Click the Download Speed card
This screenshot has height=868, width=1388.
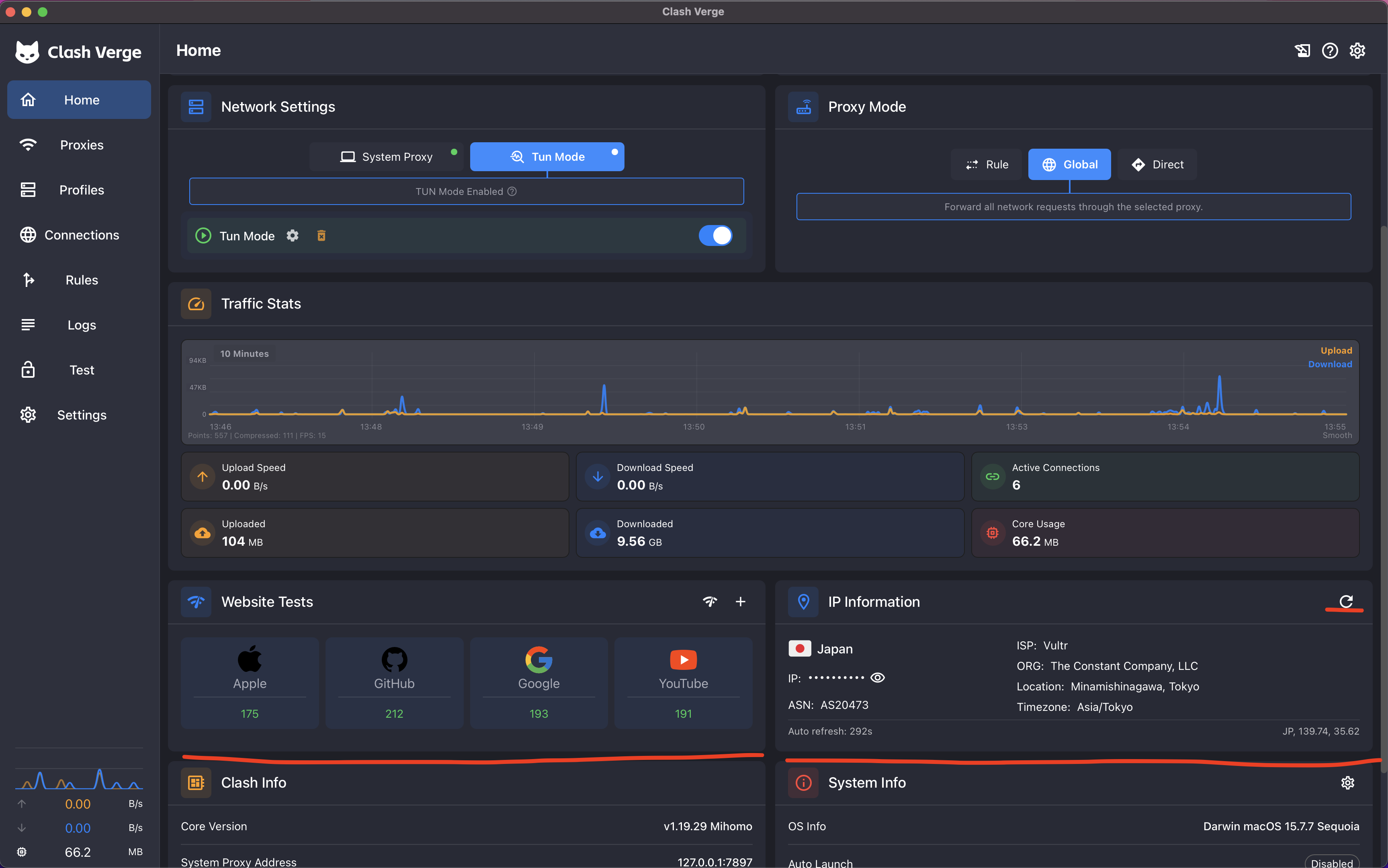click(770, 477)
